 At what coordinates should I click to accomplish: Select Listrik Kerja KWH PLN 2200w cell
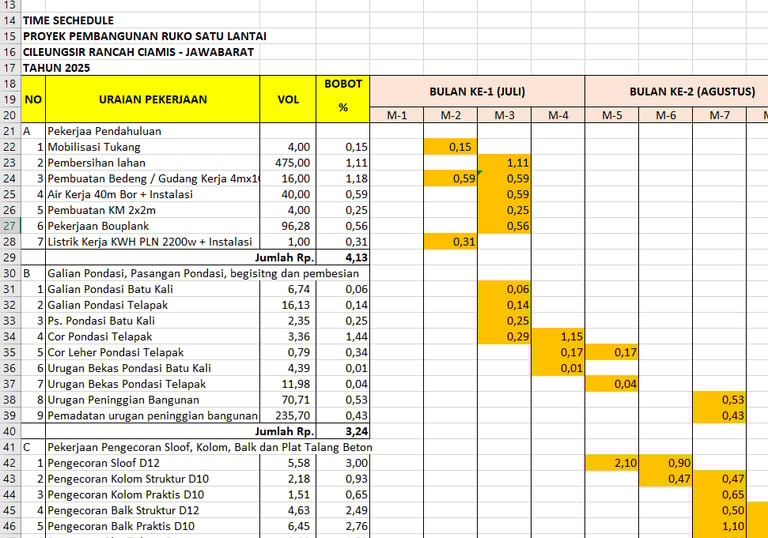coord(153,242)
